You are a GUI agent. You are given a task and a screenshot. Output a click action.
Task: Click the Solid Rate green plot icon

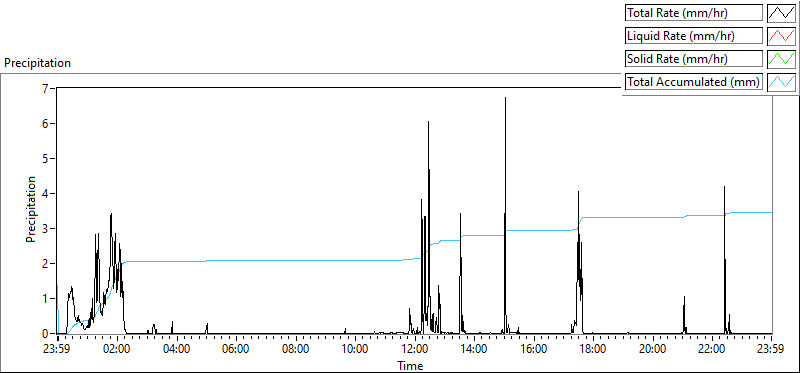coord(781,59)
